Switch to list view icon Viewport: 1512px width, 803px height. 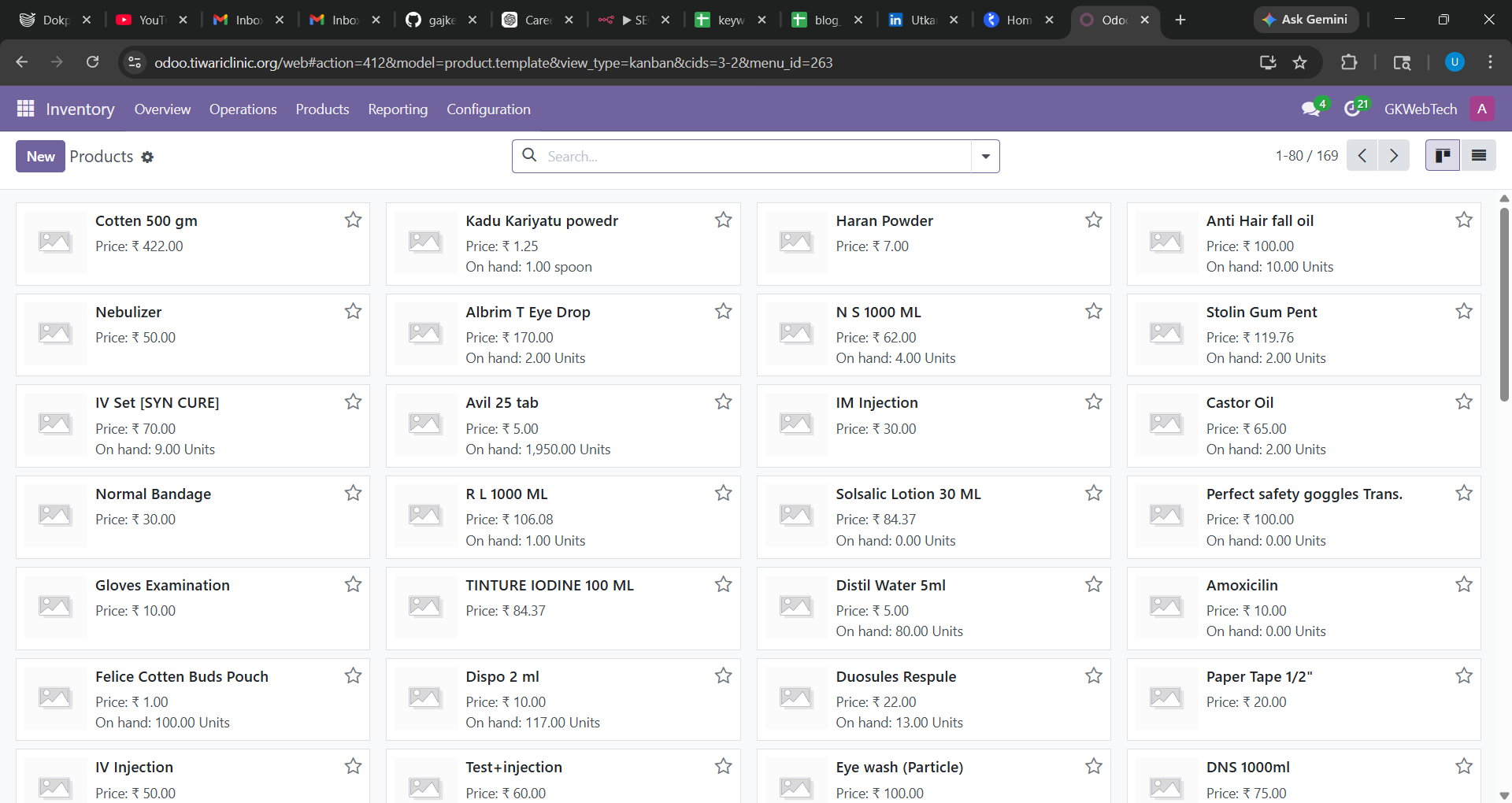1479,155
